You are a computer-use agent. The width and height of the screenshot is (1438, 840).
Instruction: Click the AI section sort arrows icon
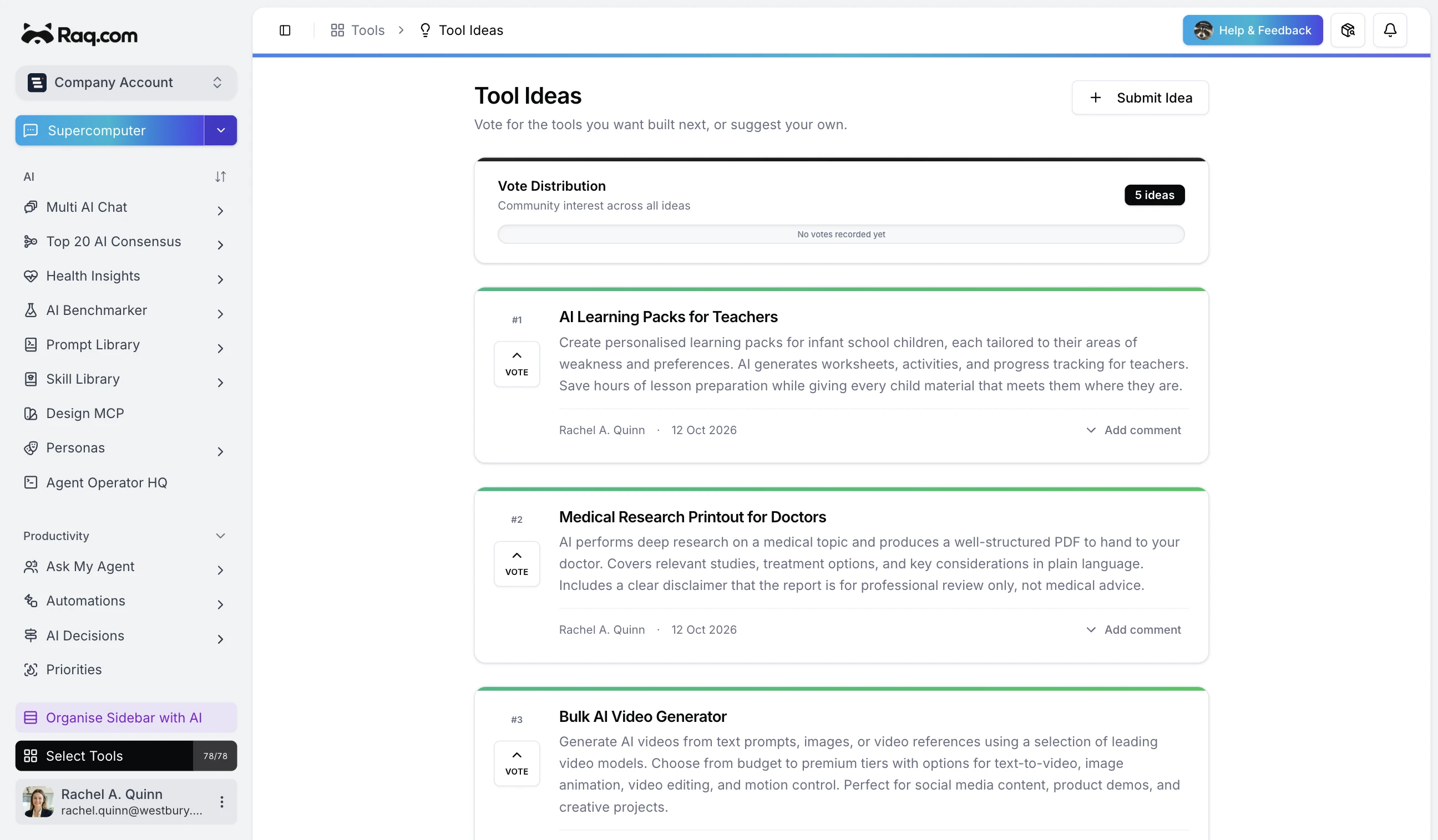point(220,177)
